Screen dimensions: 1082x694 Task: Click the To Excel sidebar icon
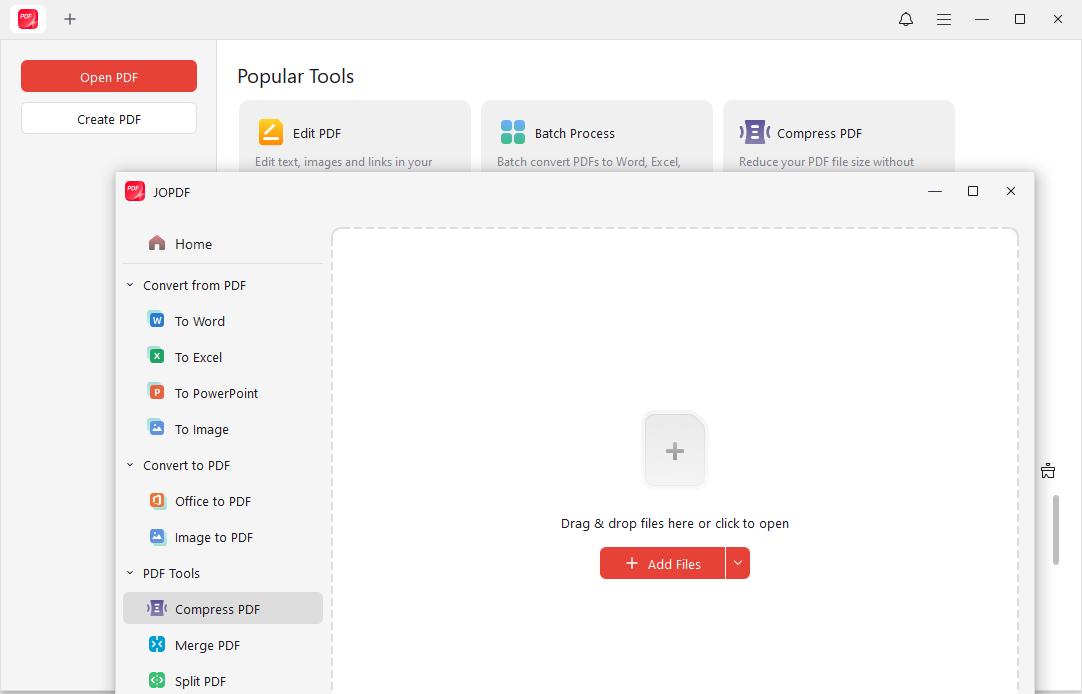(157, 356)
